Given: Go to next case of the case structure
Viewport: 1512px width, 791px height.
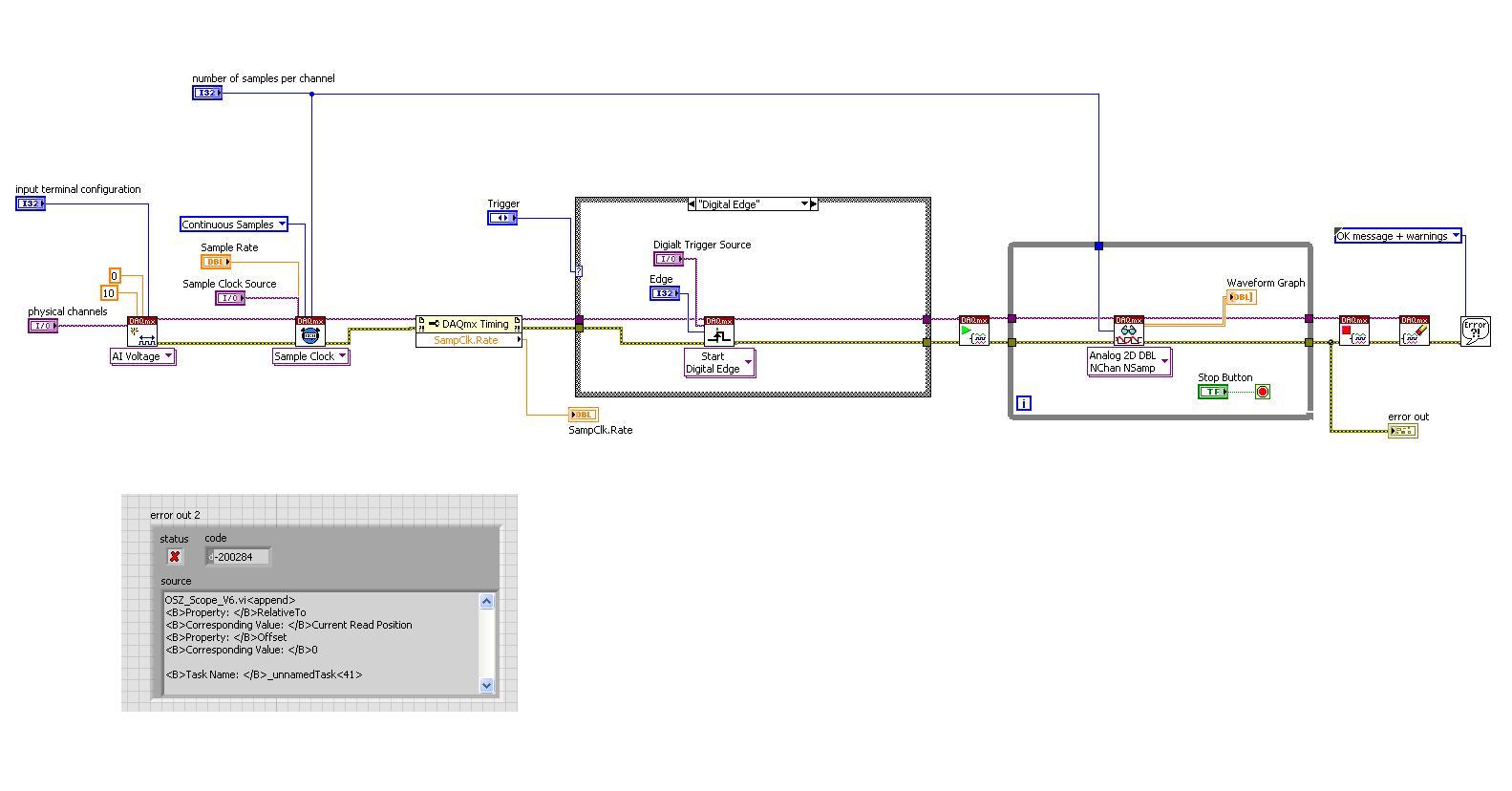Looking at the screenshot, I should (814, 204).
